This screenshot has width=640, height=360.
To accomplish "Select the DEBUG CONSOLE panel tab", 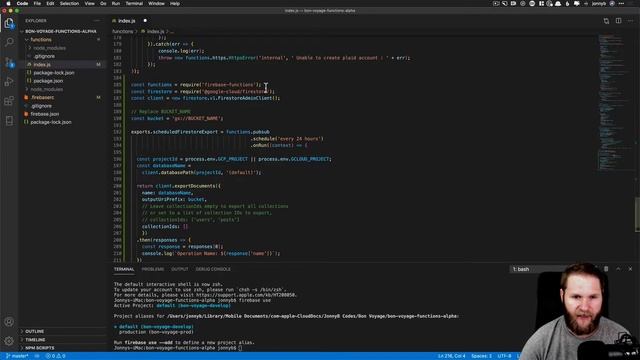I will tap(213, 269).
